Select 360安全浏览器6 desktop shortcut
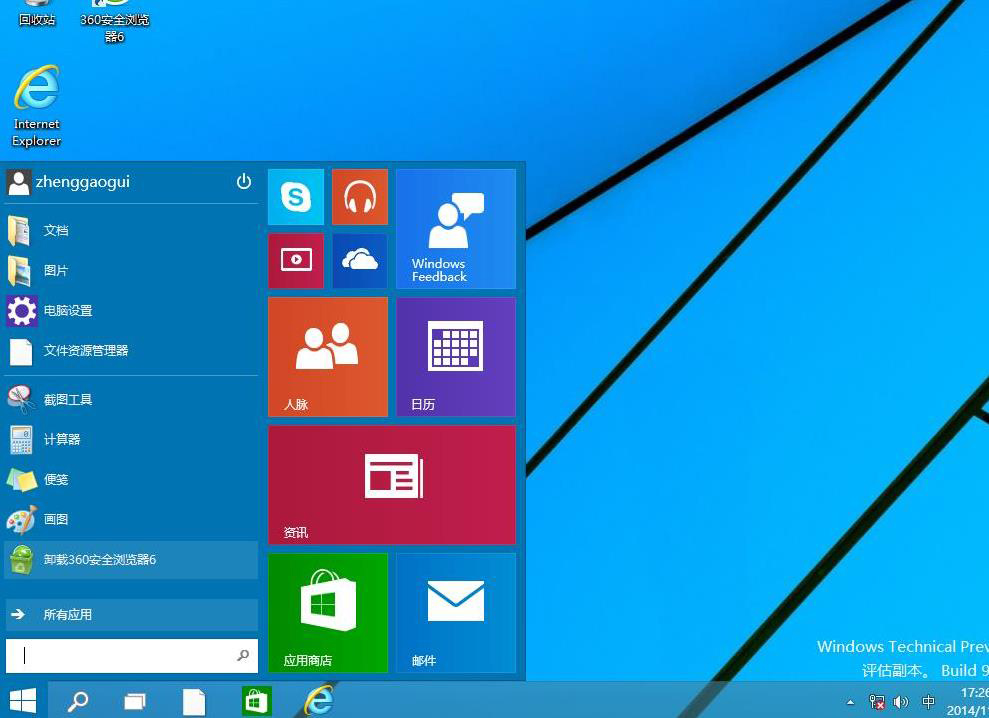This screenshot has width=989, height=718. pos(114,23)
